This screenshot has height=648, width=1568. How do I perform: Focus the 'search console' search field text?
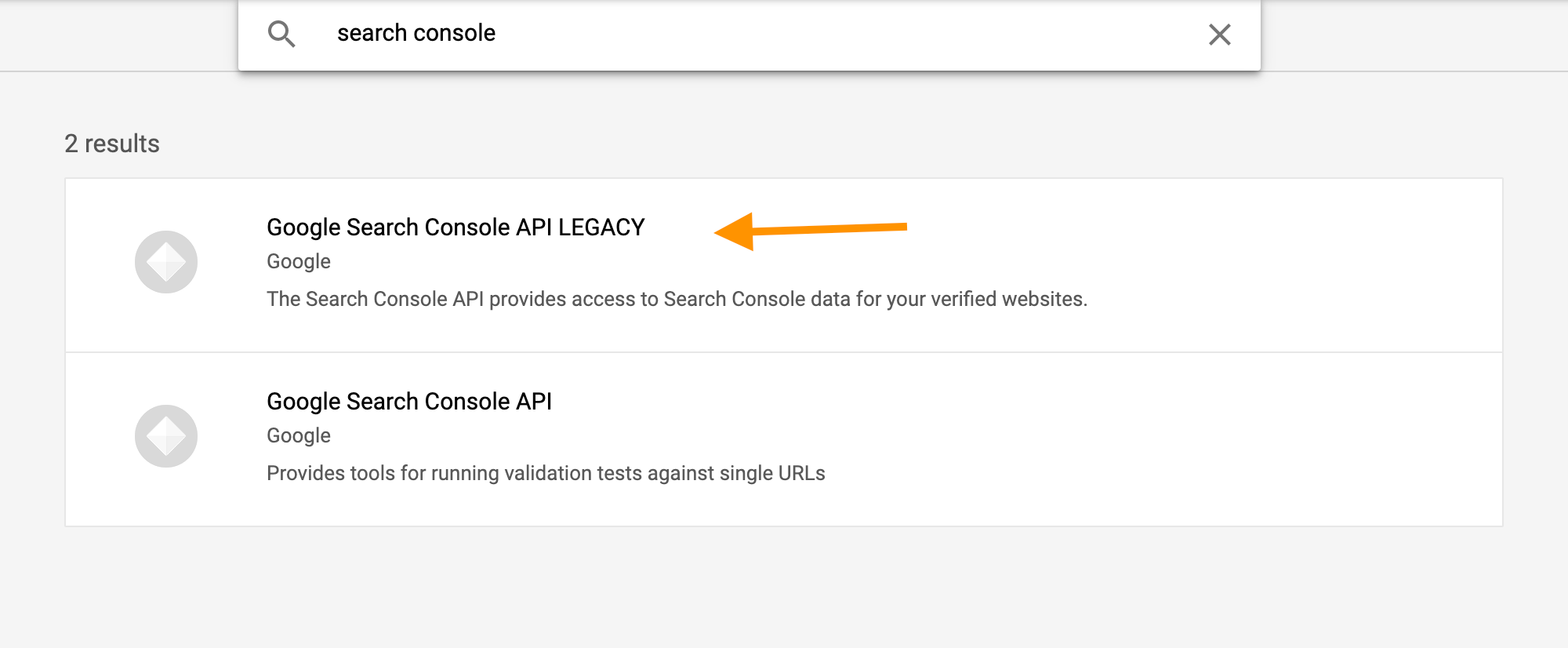pyautogui.click(x=416, y=33)
